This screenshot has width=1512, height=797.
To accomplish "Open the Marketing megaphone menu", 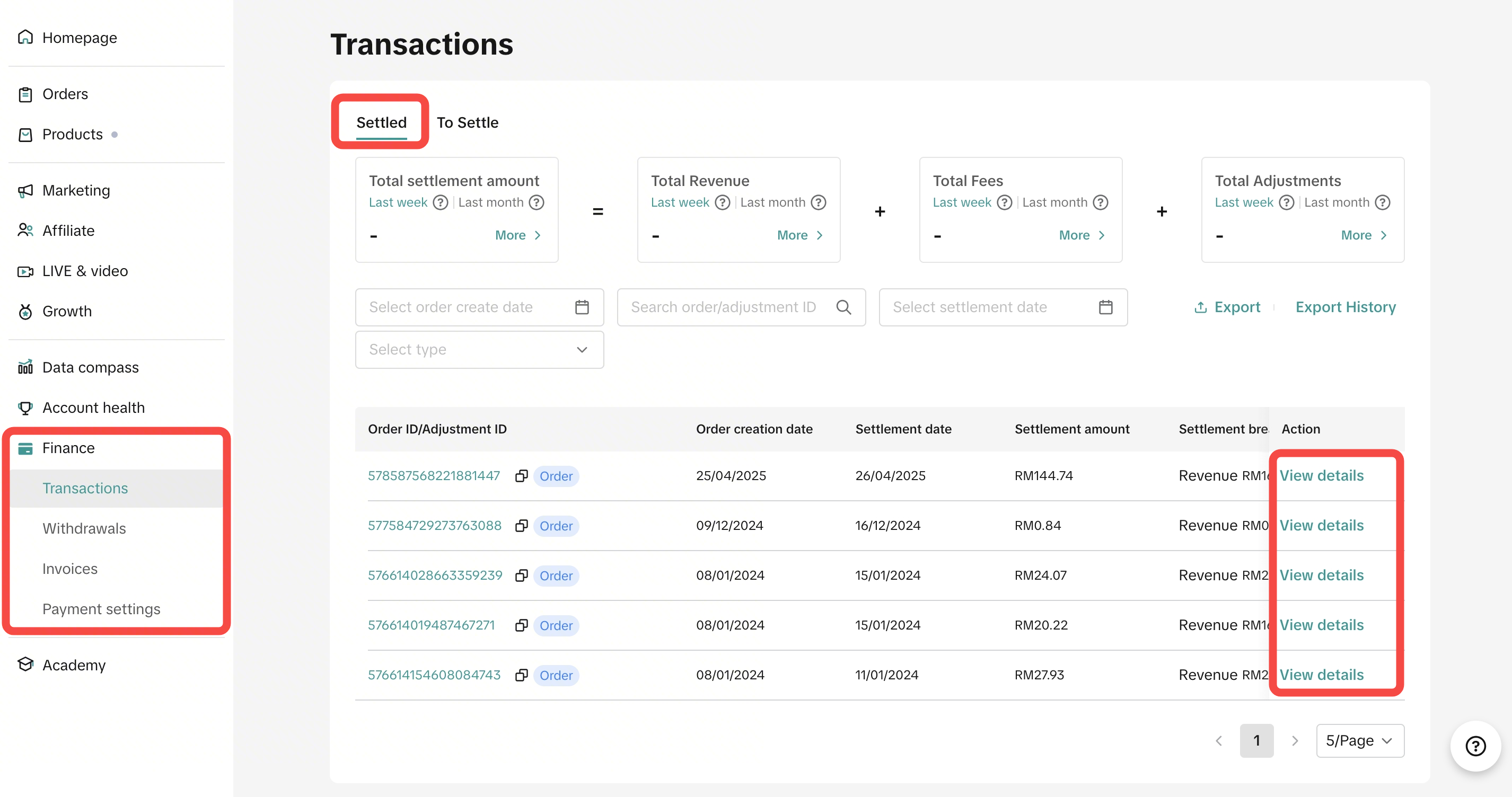I will tap(25, 191).
